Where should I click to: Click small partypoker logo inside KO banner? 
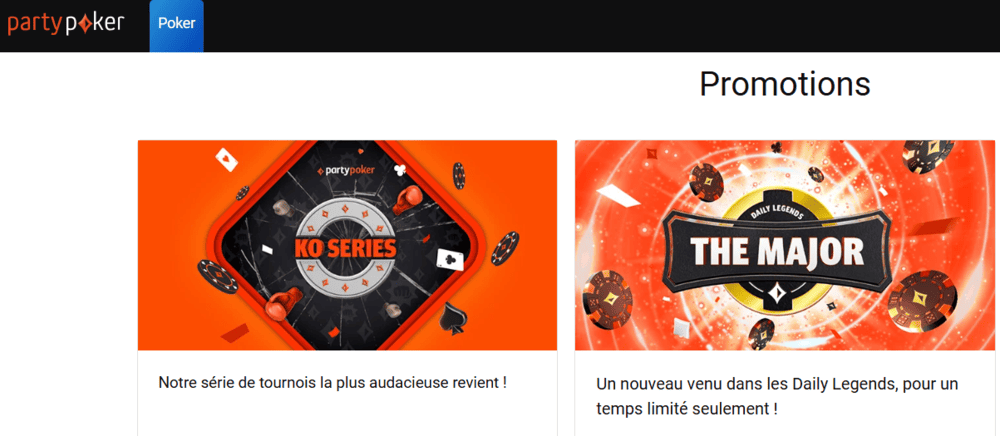346,170
